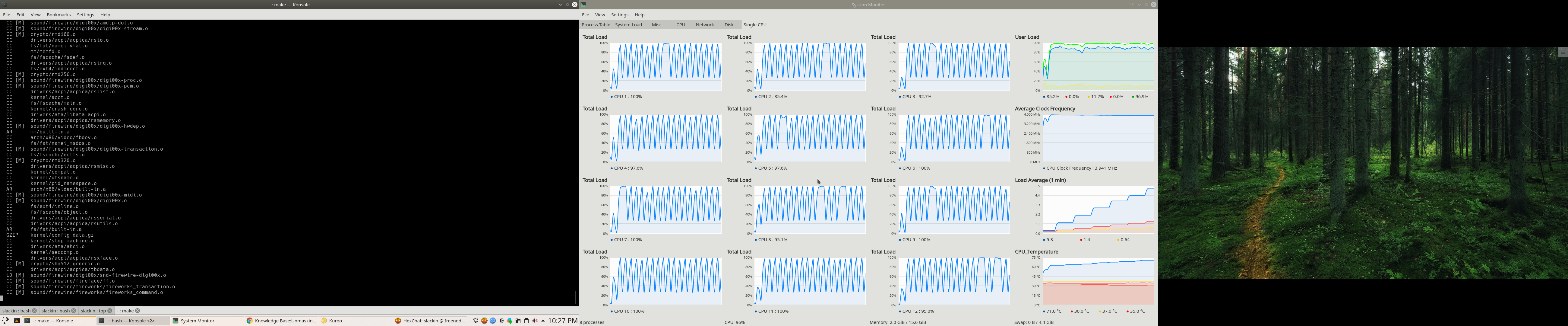
Task: Open the System Monitor window icon menu
Action: pyautogui.click(x=583, y=4)
